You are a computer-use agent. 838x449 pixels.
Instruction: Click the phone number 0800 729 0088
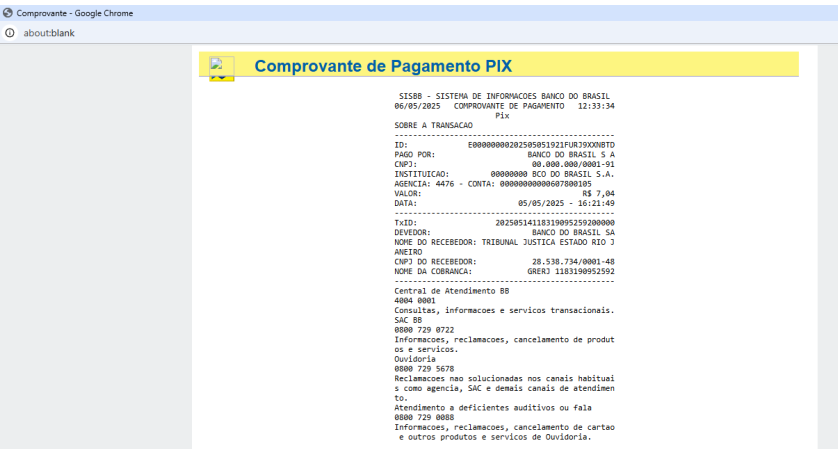tap(424, 417)
